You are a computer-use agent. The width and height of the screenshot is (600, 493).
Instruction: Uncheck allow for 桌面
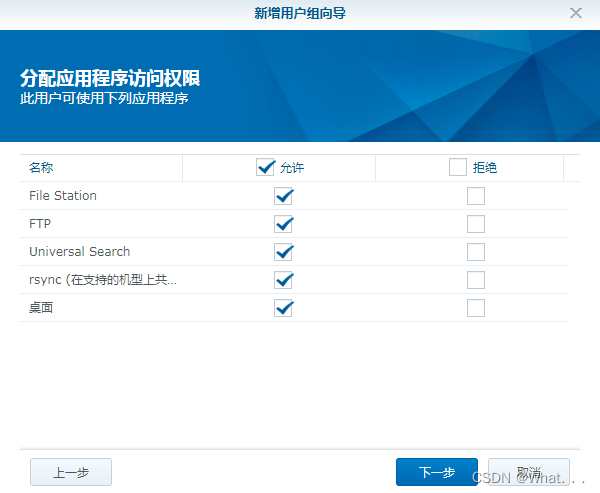tap(284, 308)
